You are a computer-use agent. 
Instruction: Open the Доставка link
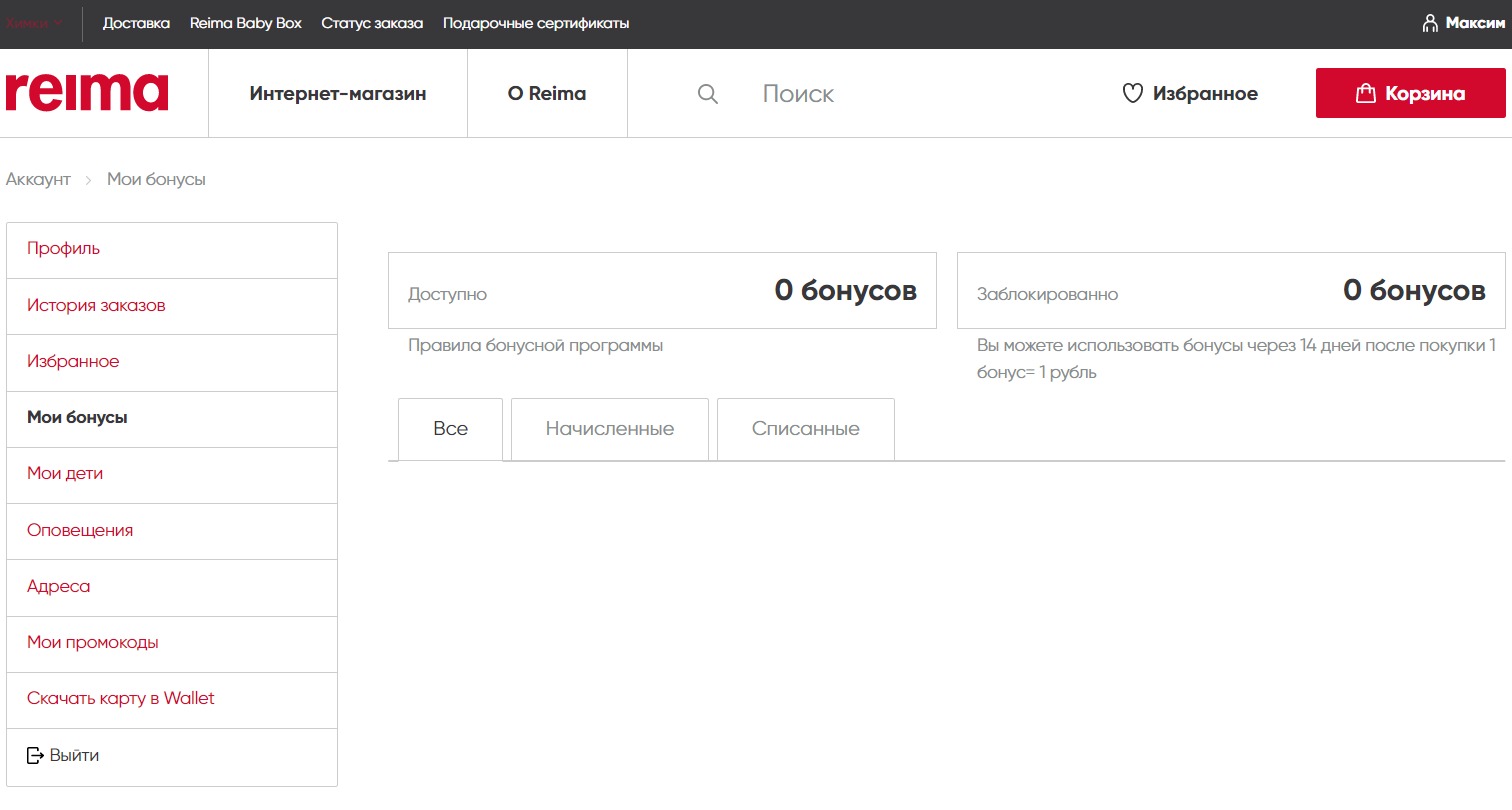pyautogui.click(x=136, y=23)
